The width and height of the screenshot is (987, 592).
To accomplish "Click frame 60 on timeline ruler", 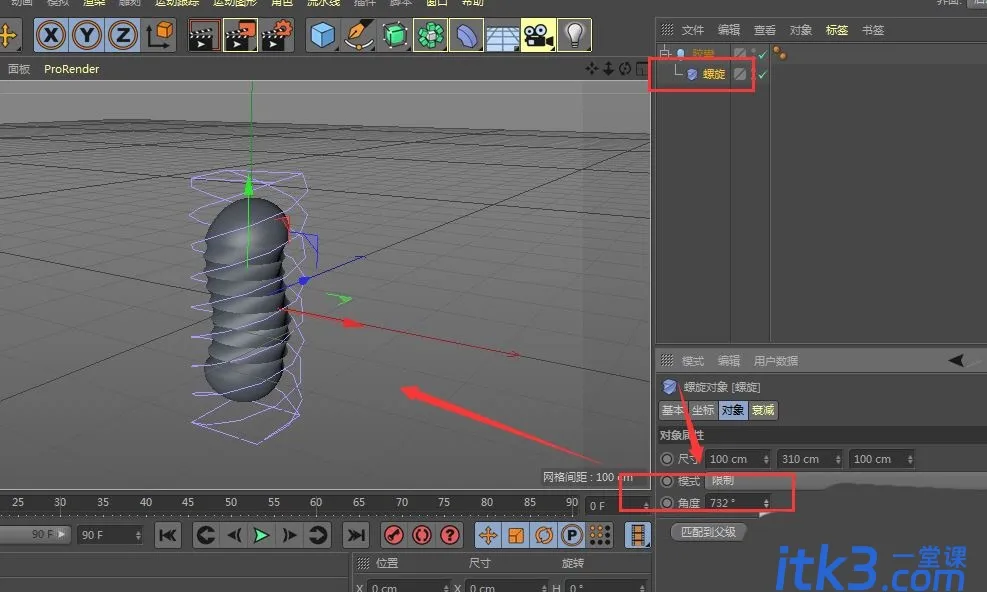I will tap(316, 503).
